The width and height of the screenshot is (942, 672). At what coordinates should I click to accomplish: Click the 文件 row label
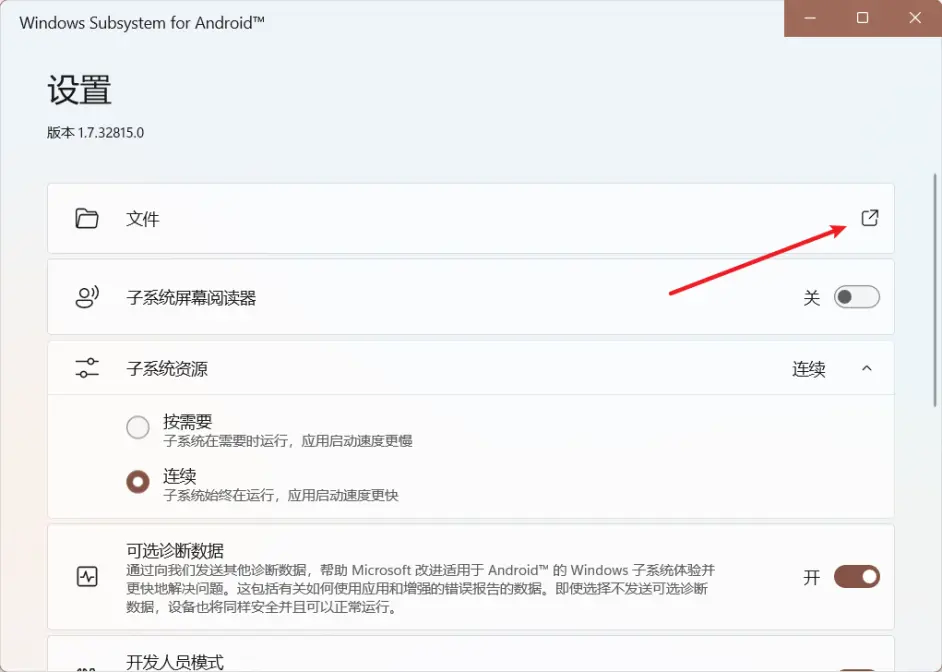tap(143, 219)
